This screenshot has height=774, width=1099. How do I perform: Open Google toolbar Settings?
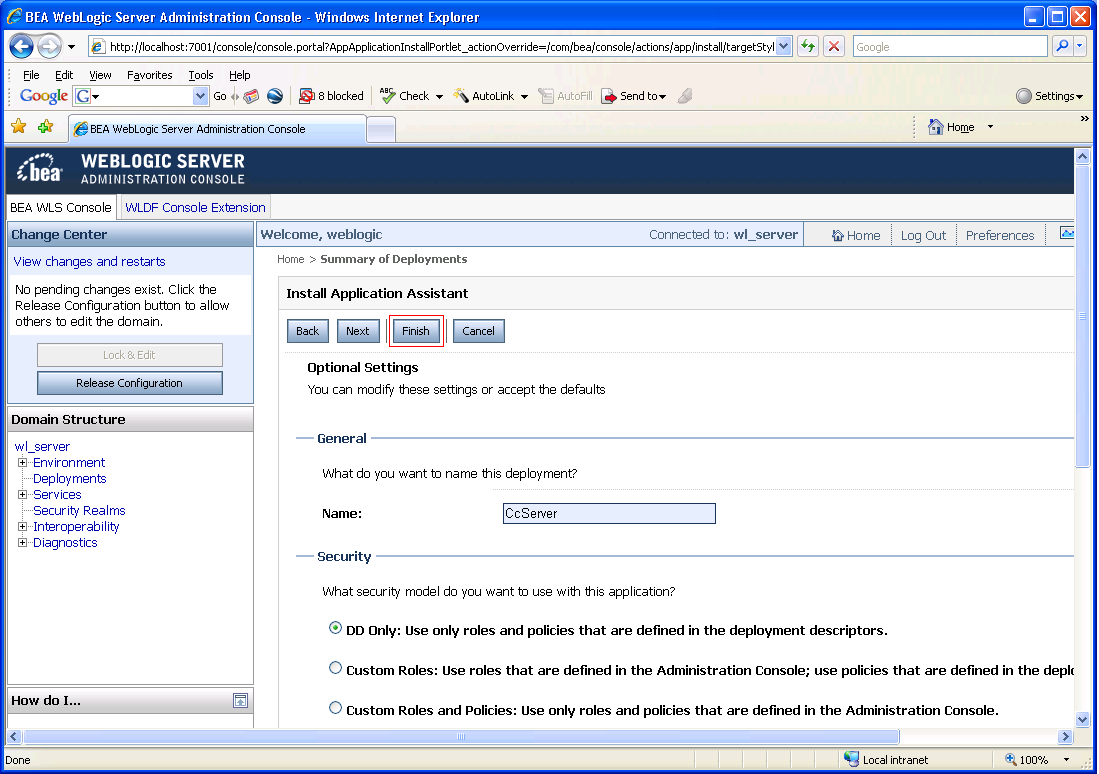(1049, 96)
